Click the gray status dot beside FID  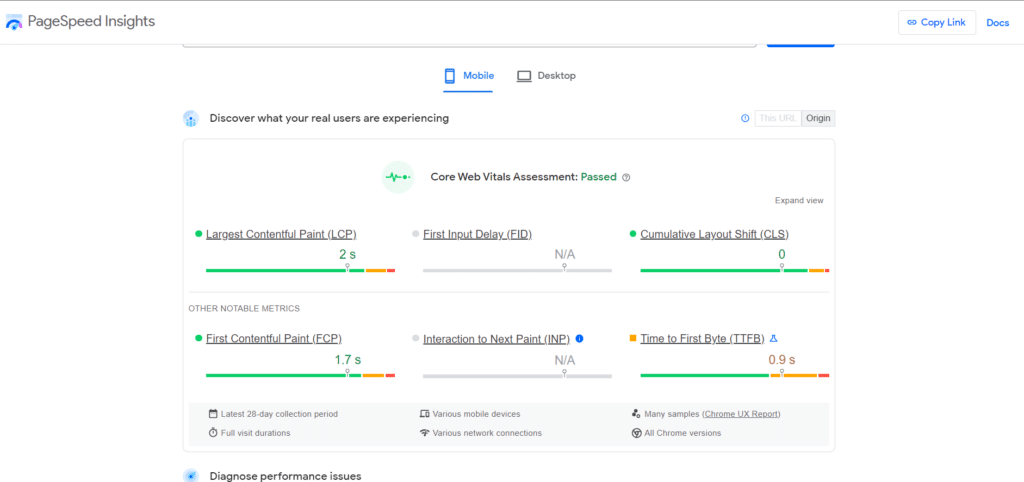(x=415, y=233)
